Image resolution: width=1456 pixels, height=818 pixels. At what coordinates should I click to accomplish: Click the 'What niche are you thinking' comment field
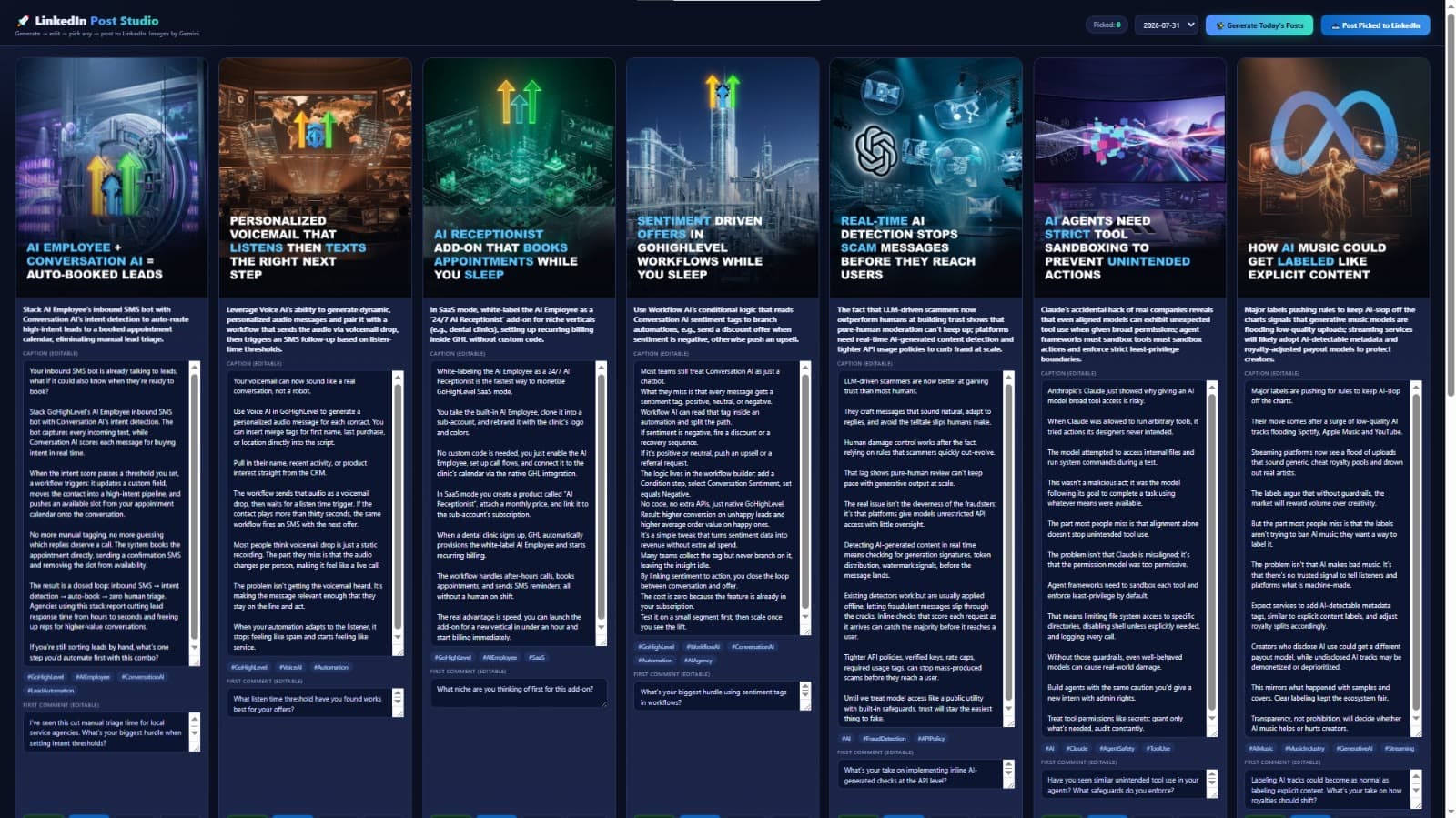[518, 693]
